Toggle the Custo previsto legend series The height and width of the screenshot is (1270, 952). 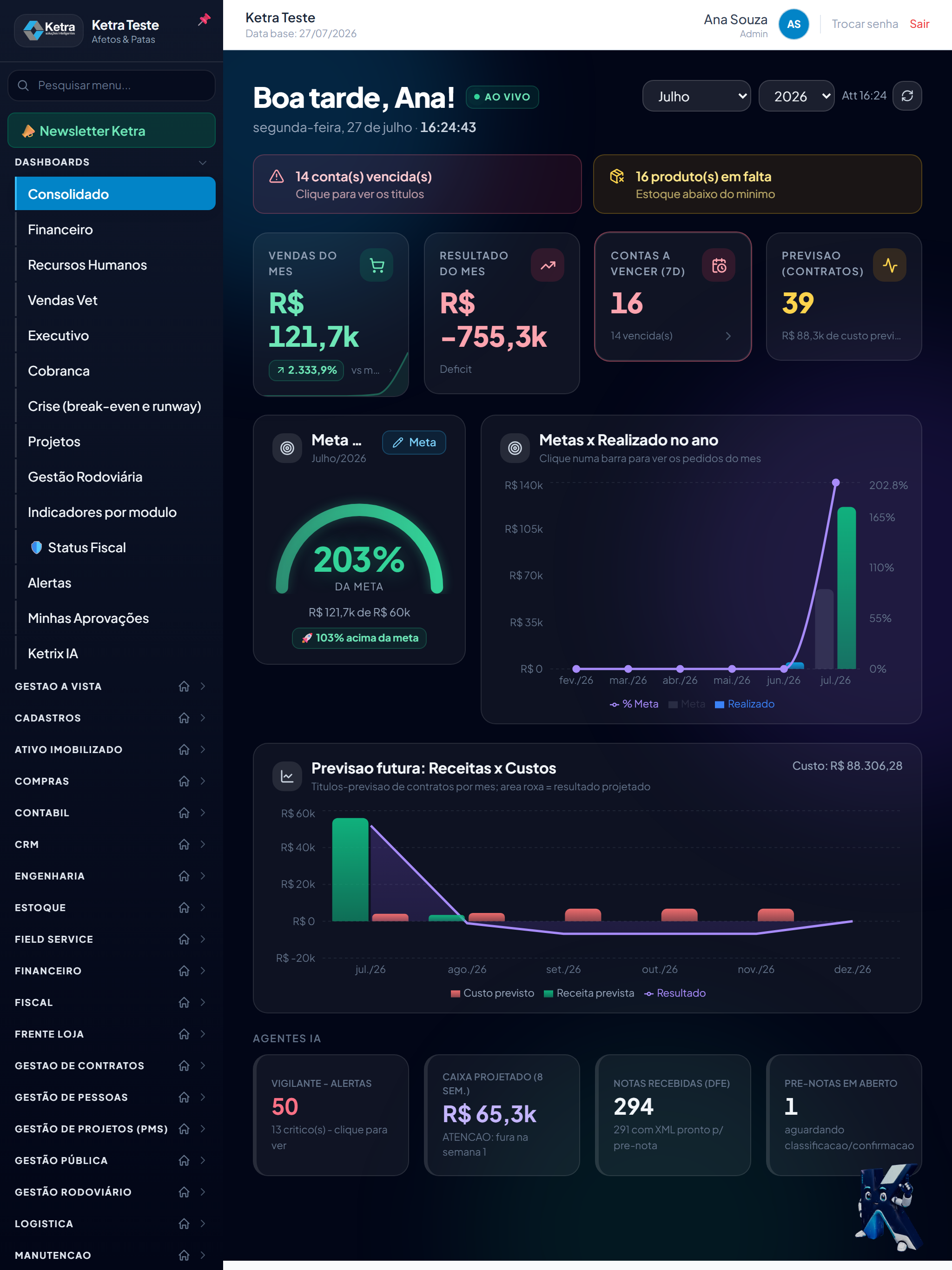(x=493, y=993)
